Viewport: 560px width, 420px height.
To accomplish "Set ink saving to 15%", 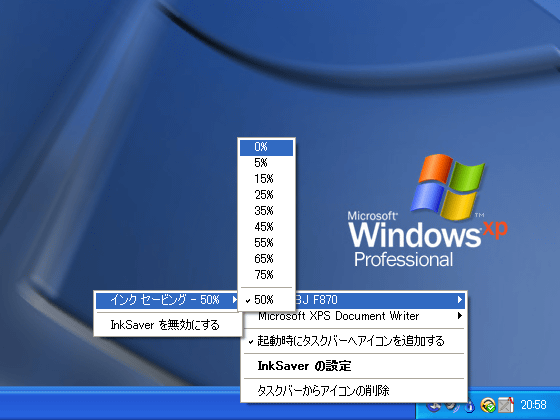I will coord(266,179).
